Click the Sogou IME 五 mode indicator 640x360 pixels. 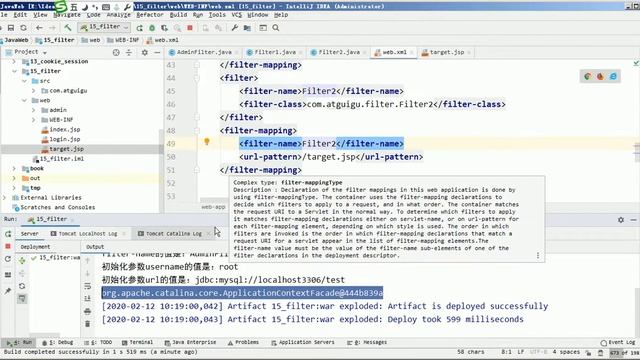74,7
